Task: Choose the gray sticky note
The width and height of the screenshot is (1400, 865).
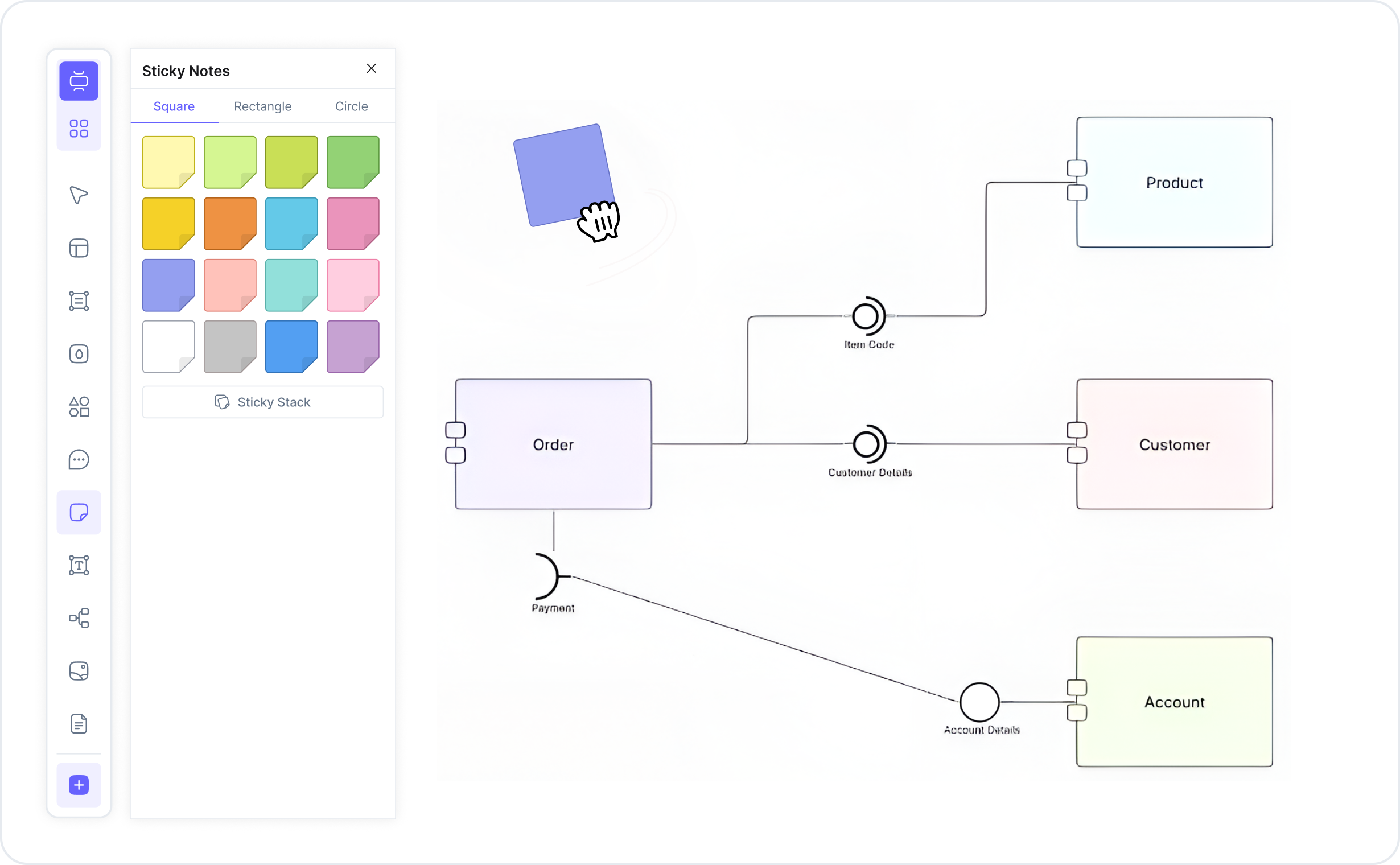Action: pyautogui.click(x=230, y=347)
